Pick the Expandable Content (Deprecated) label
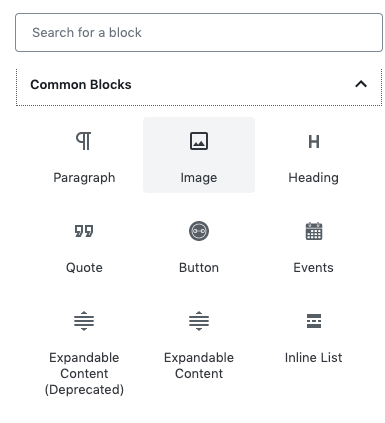The height and width of the screenshot is (423, 385). coord(84,374)
